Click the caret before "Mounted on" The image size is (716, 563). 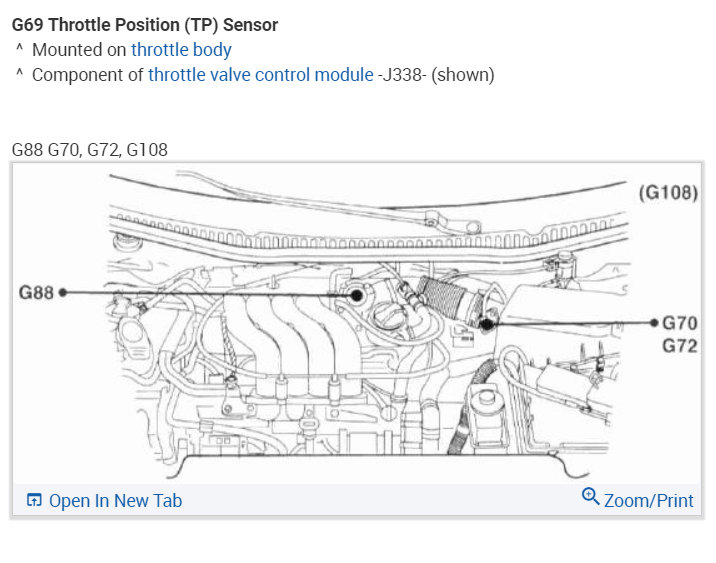(x=18, y=49)
